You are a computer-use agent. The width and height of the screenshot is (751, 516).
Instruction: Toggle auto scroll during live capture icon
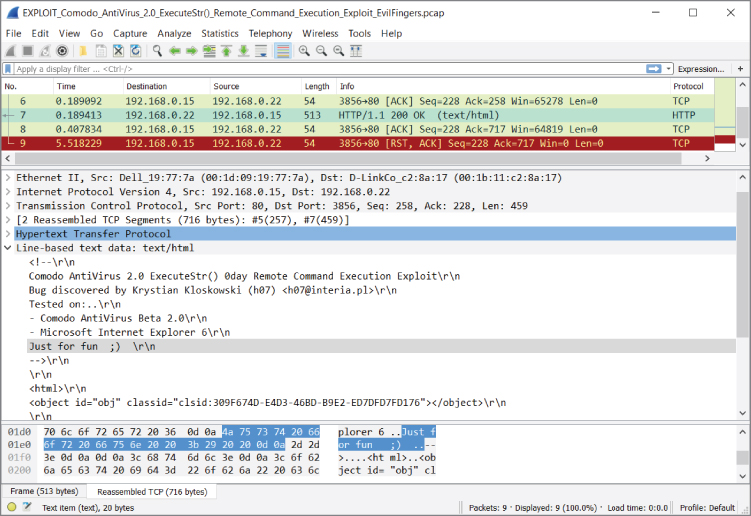[261, 51]
